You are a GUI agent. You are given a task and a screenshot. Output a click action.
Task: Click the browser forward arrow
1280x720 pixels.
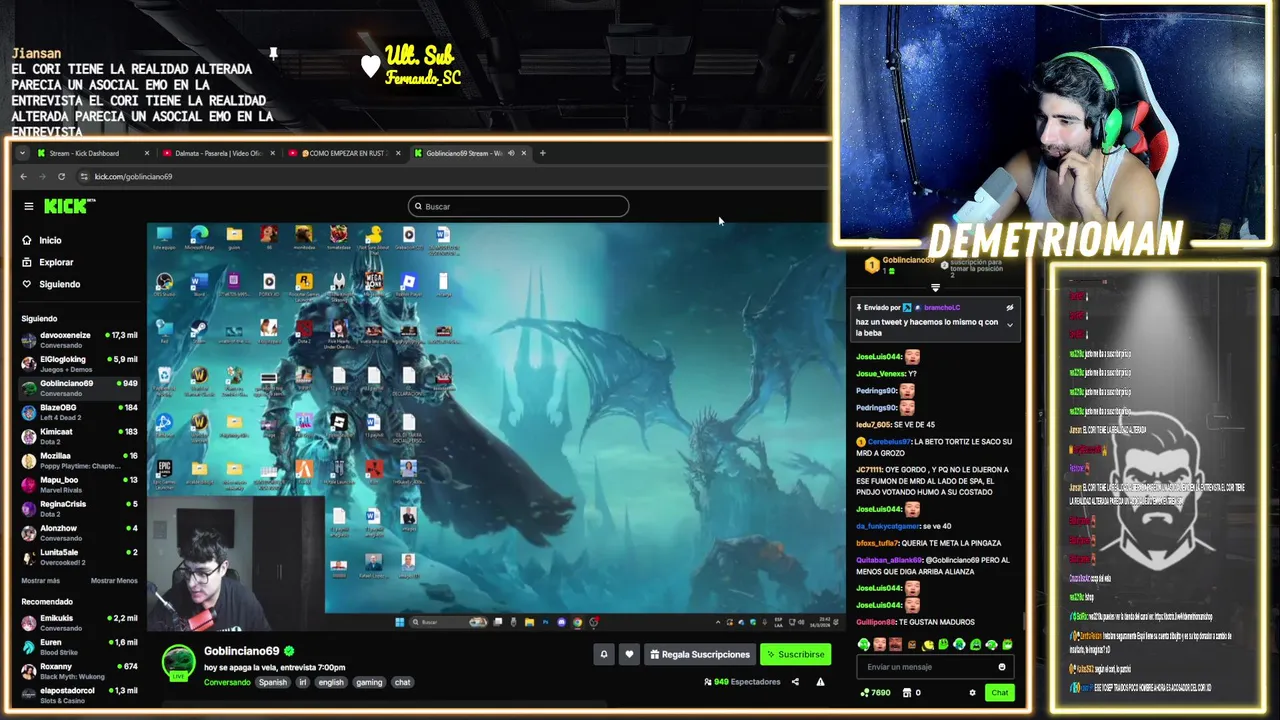(42, 176)
